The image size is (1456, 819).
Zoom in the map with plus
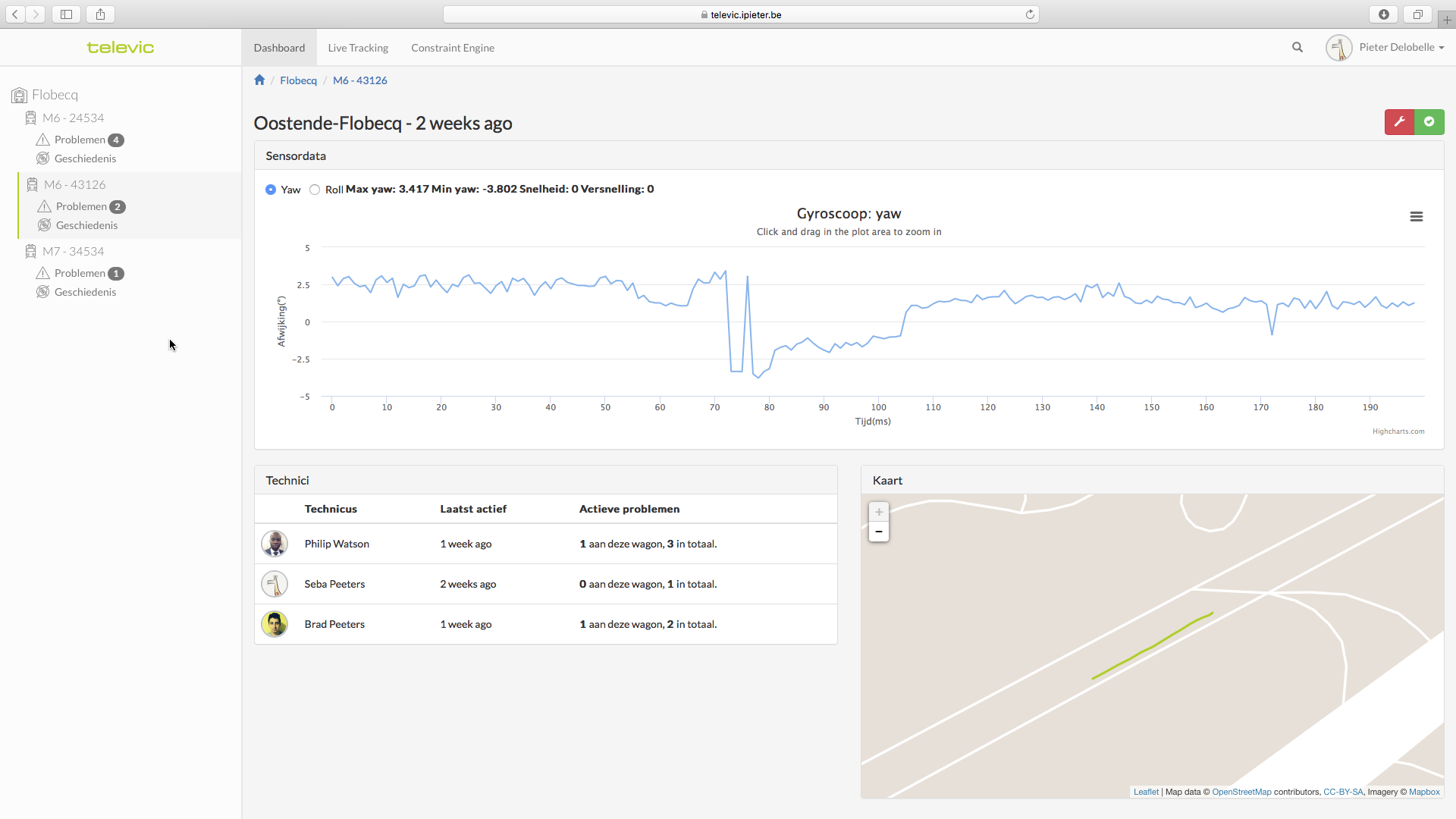click(x=879, y=512)
